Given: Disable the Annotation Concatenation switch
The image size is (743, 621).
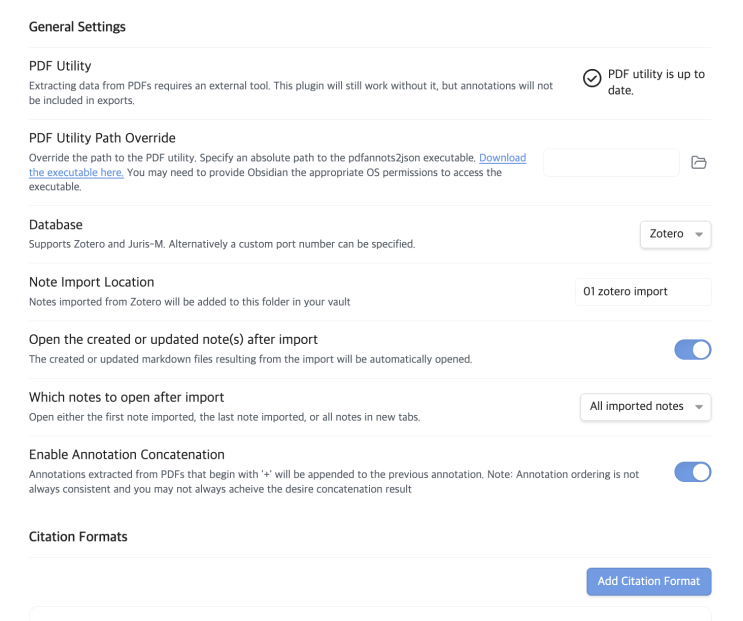Looking at the screenshot, I should click(x=693, y=471).
